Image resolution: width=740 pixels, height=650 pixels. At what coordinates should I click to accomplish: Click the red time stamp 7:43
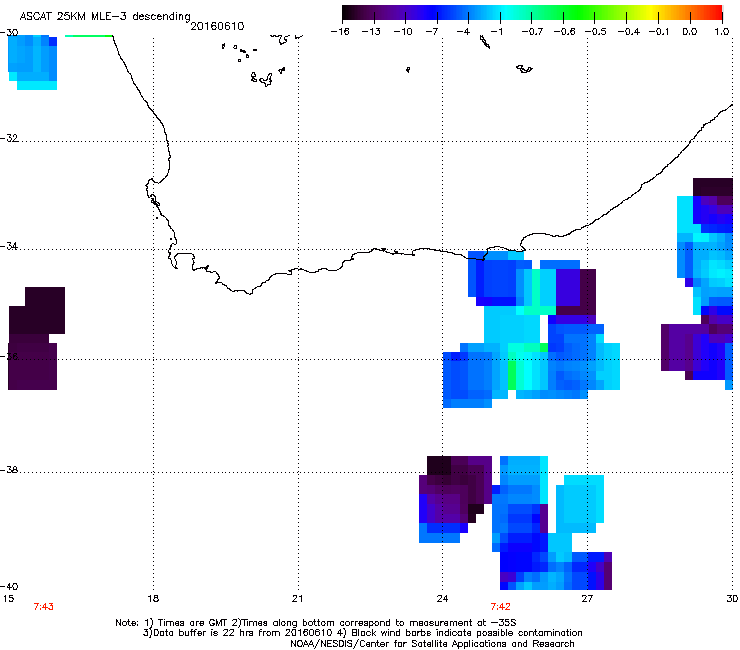(43, 607)
